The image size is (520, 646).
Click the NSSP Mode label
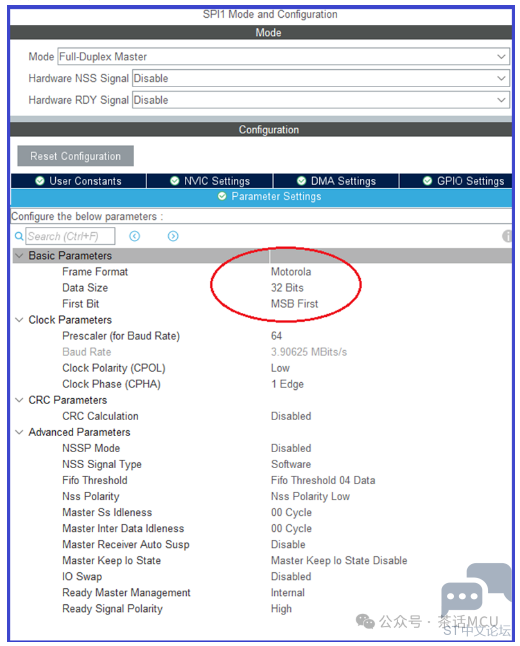(x=91, y=448)
